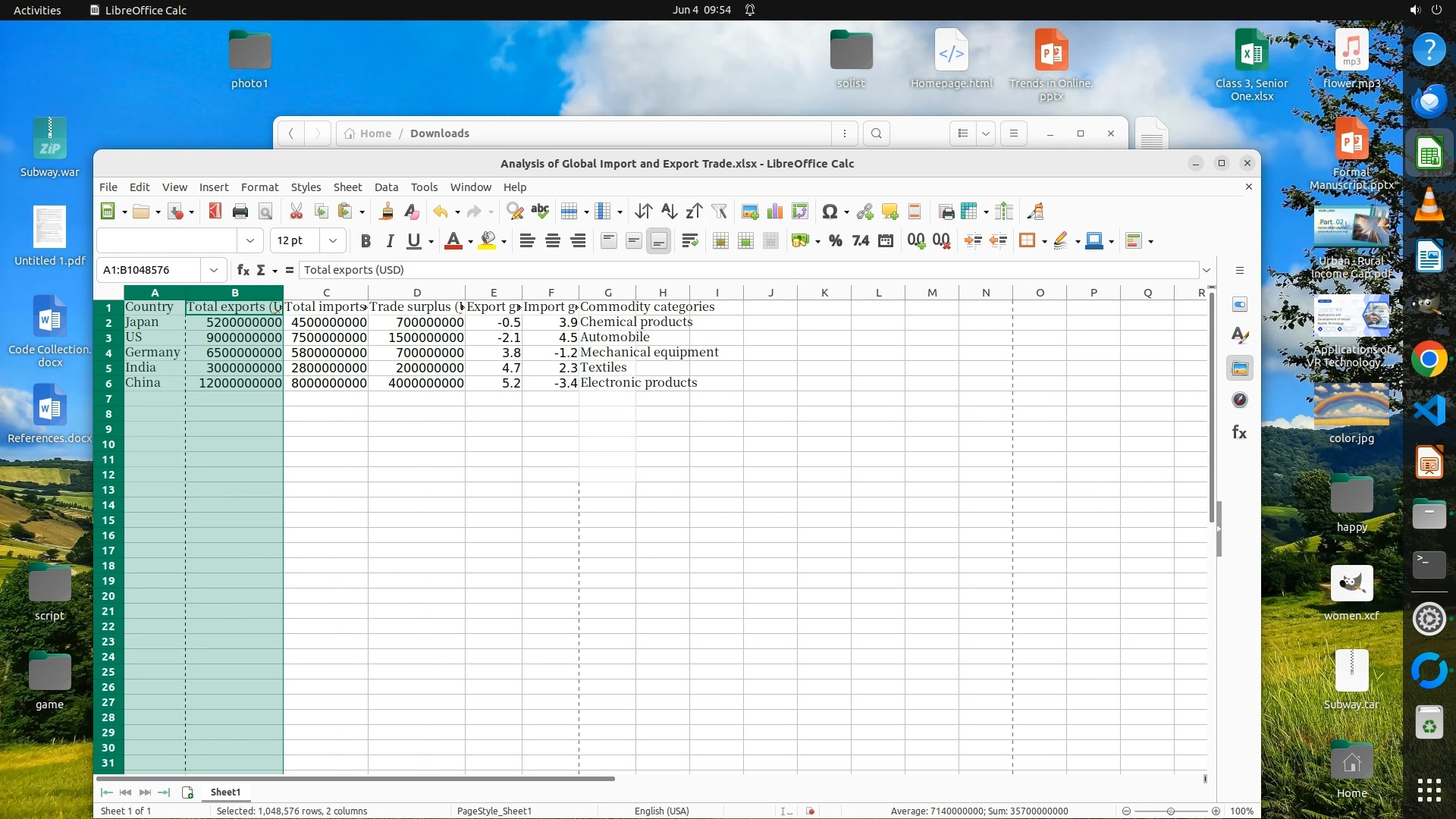Screen dimensions: 1456x819
Task: Apply the yellow background highlight color
Action: coord(488,241)
